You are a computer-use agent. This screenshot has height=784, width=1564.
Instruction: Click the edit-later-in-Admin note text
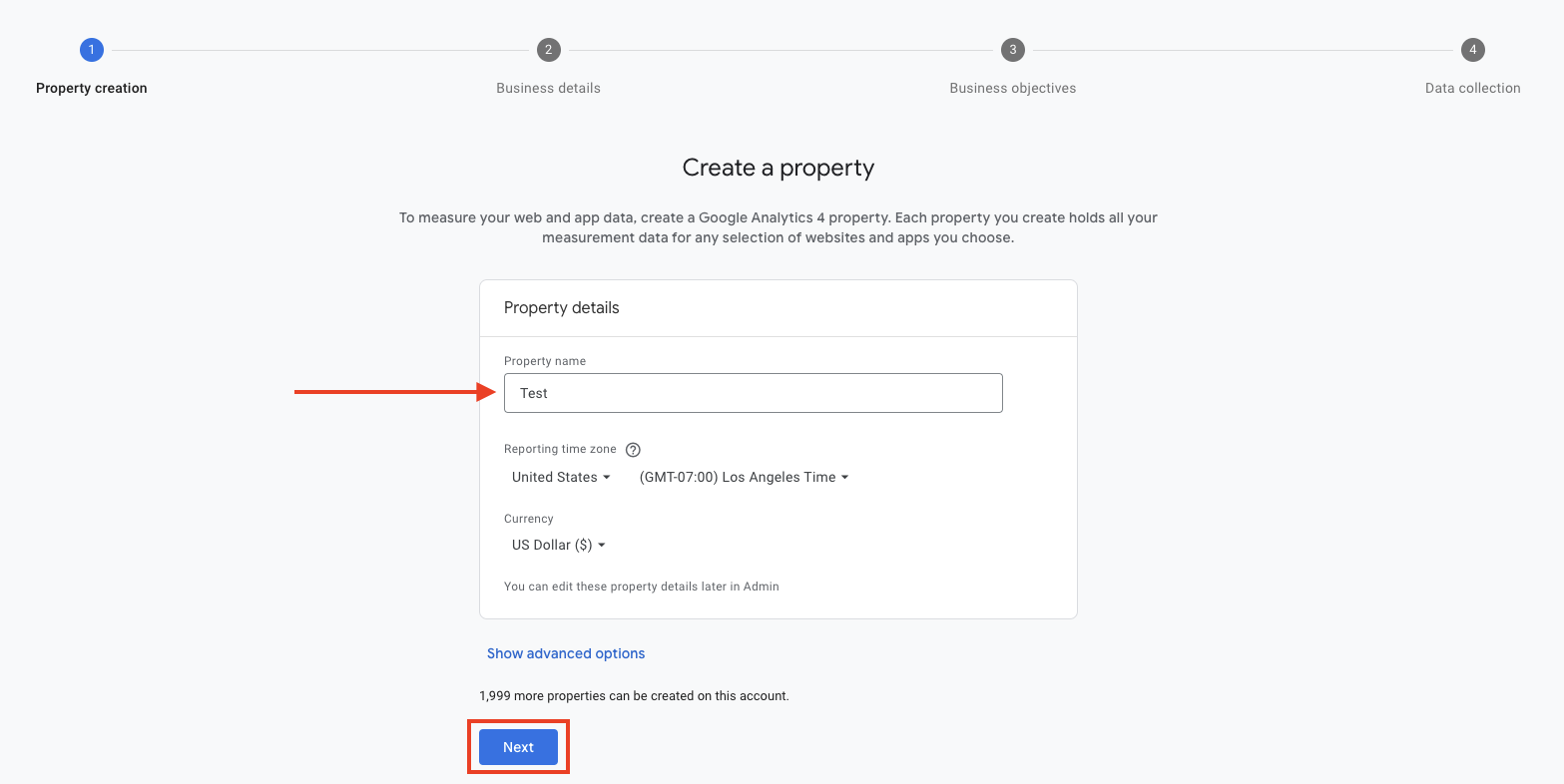[642, 587]
